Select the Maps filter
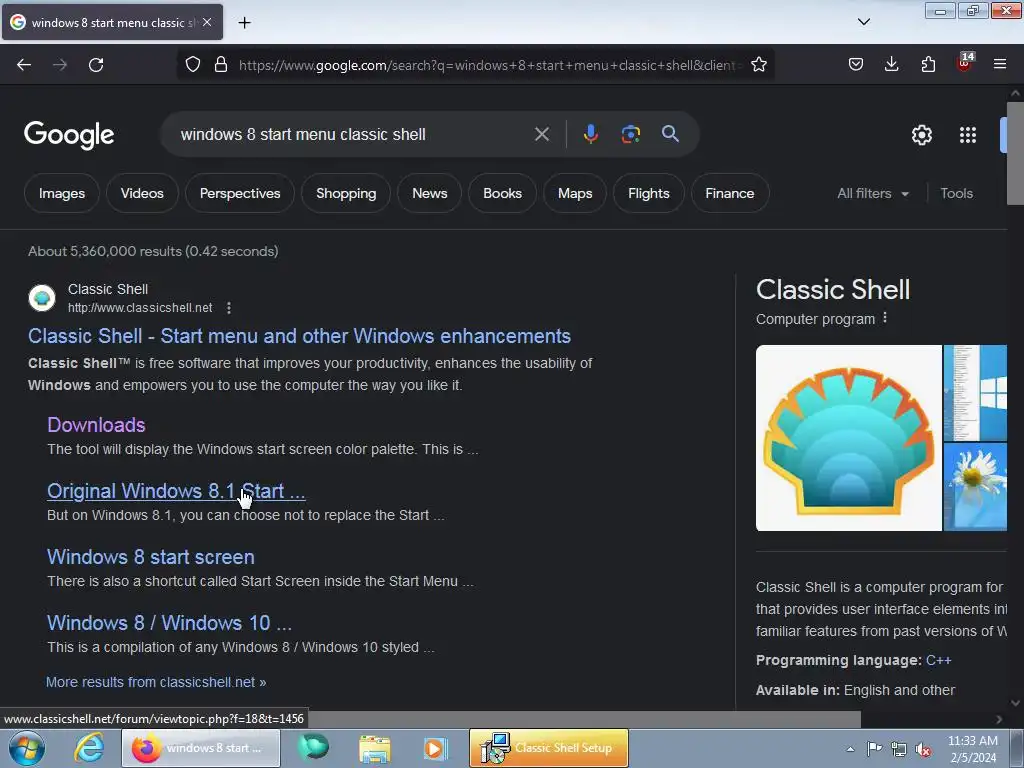Screen dimensions: 1024x768 (x=575, y=193)
